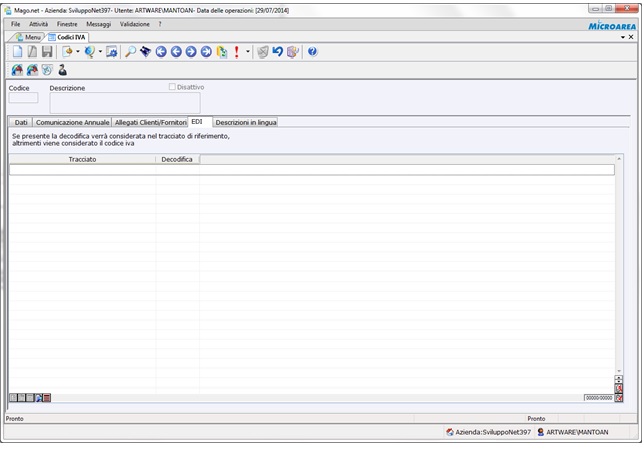Screen dimensions: 644x452
Task: Click the New document icon in the toolbar
Action: 17,52
